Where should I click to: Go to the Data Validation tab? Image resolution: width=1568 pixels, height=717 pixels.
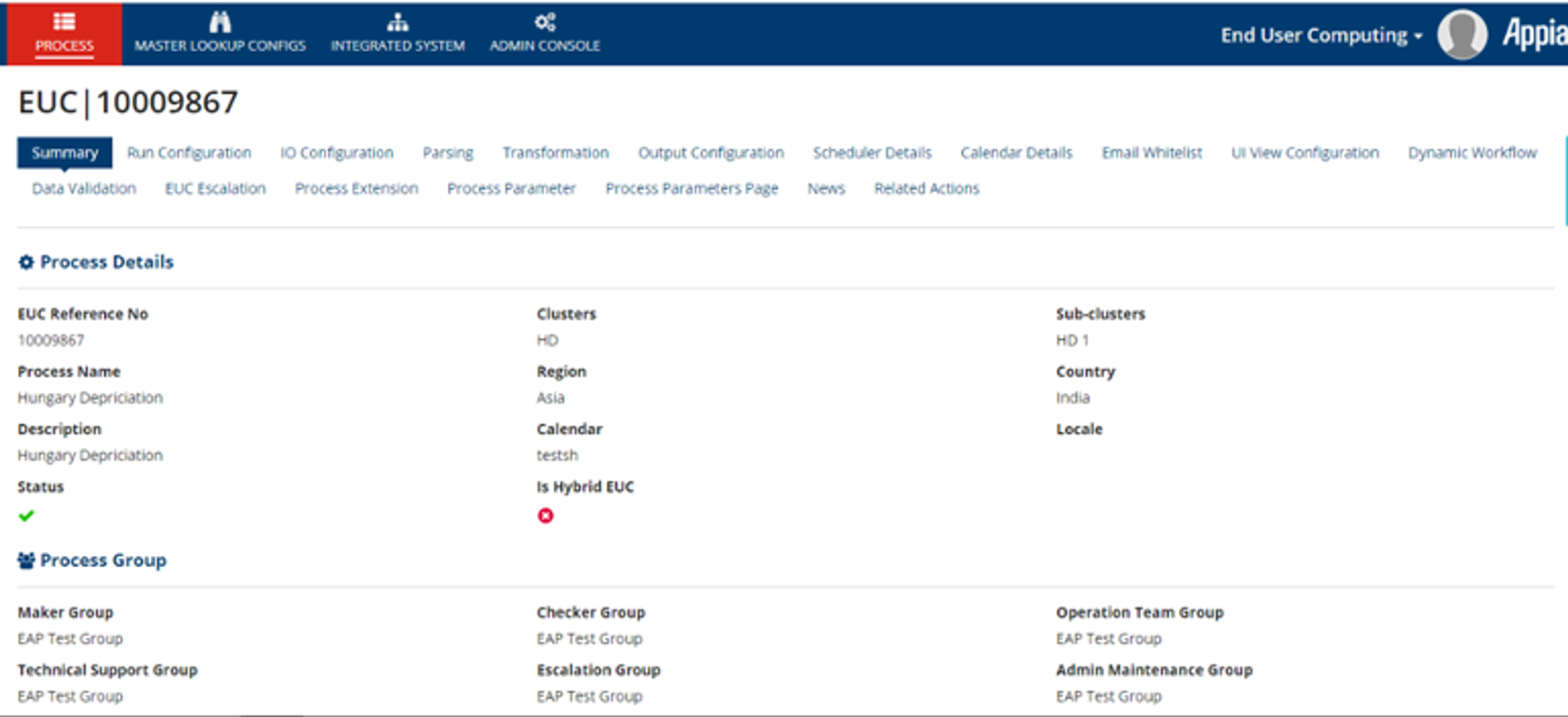pyautogui.click(x=84, y=188)
